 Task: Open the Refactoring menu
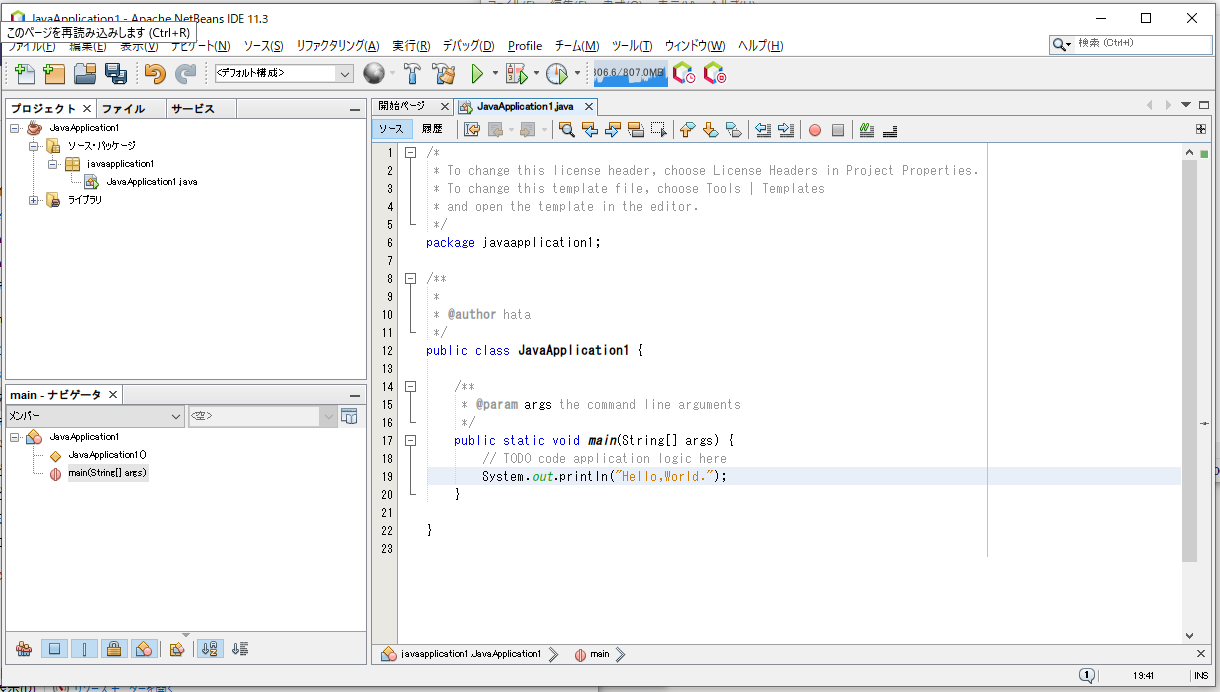[x=338, y=46]
